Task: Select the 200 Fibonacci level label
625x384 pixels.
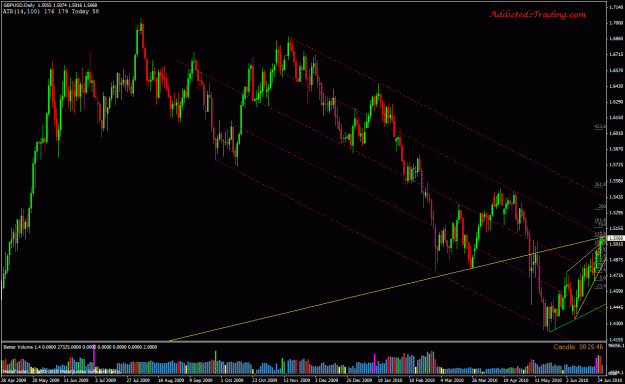Action: [601, 207]
